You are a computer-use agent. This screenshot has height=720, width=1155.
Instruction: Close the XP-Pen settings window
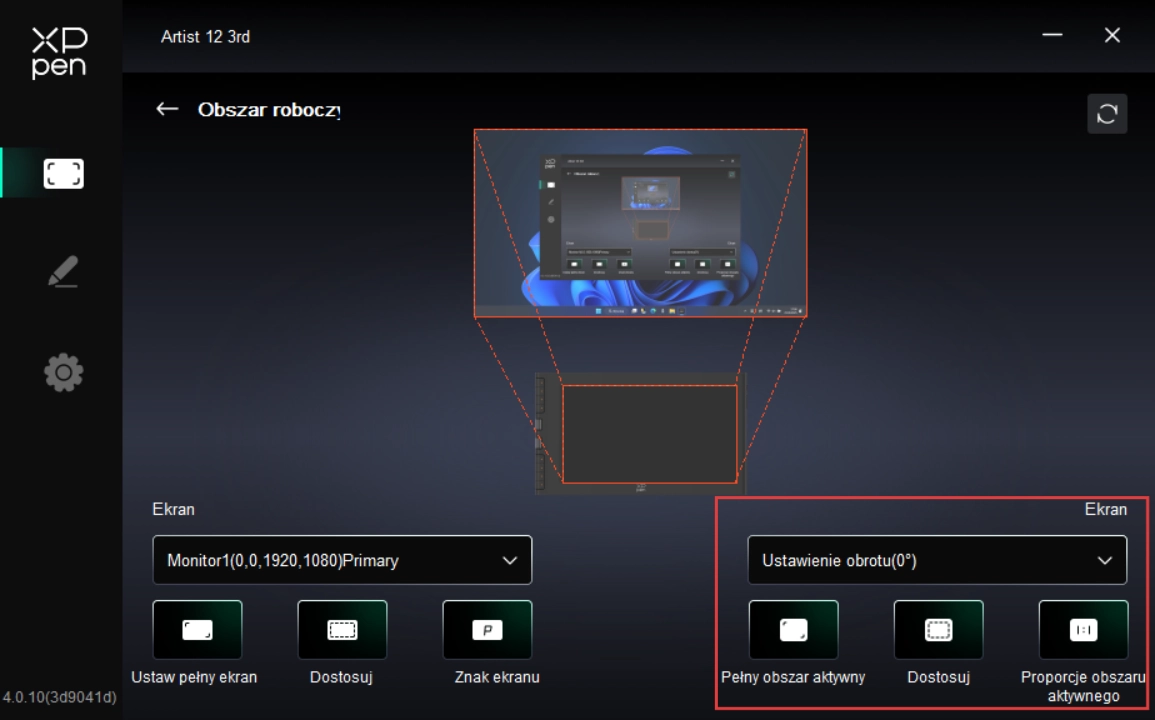(1112, 36)
